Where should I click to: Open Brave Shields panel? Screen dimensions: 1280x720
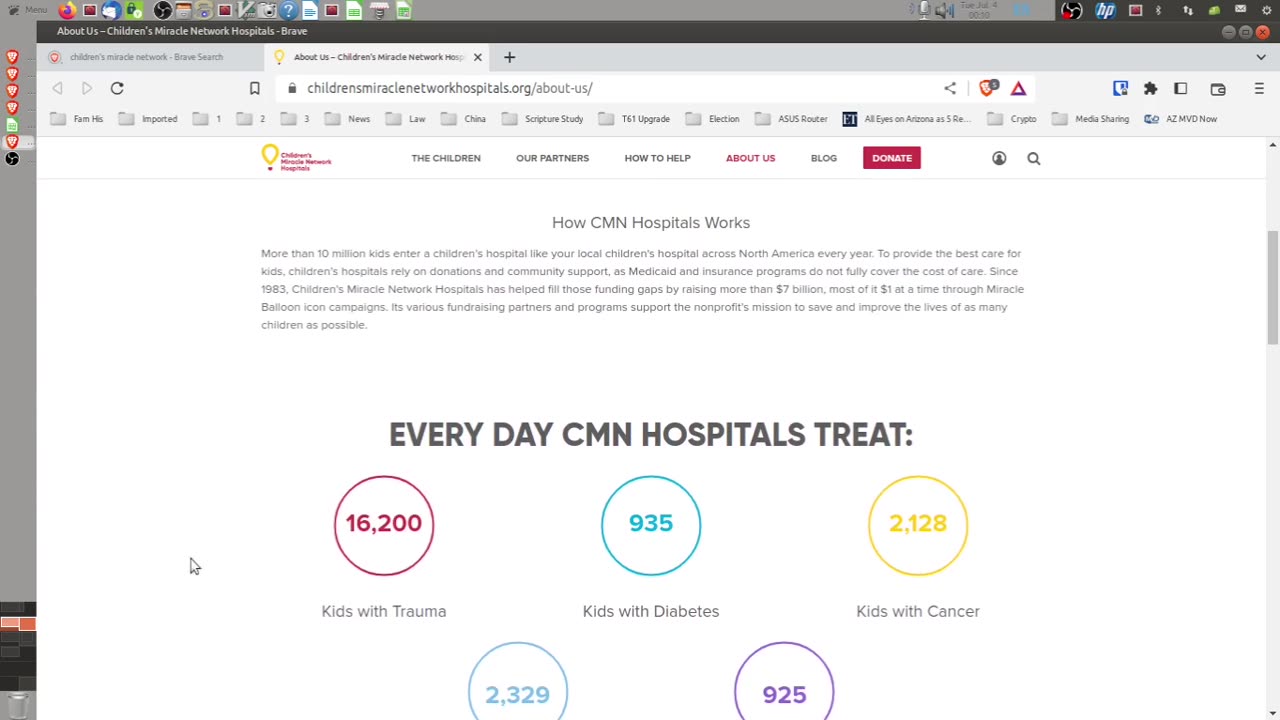(x=988, y=88)
